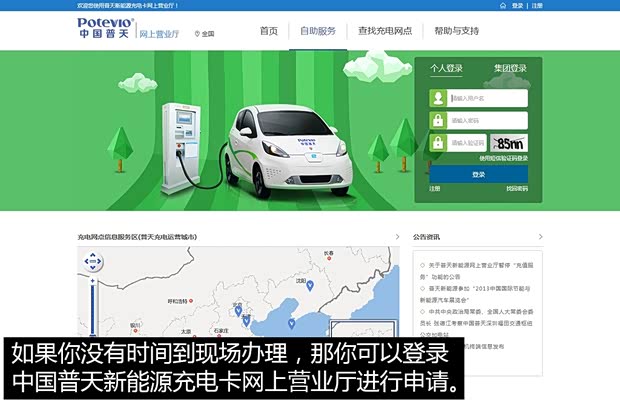This screenshot has width=620, height=411.
Task: Click the map overview inset box
Action: (362, 329)
